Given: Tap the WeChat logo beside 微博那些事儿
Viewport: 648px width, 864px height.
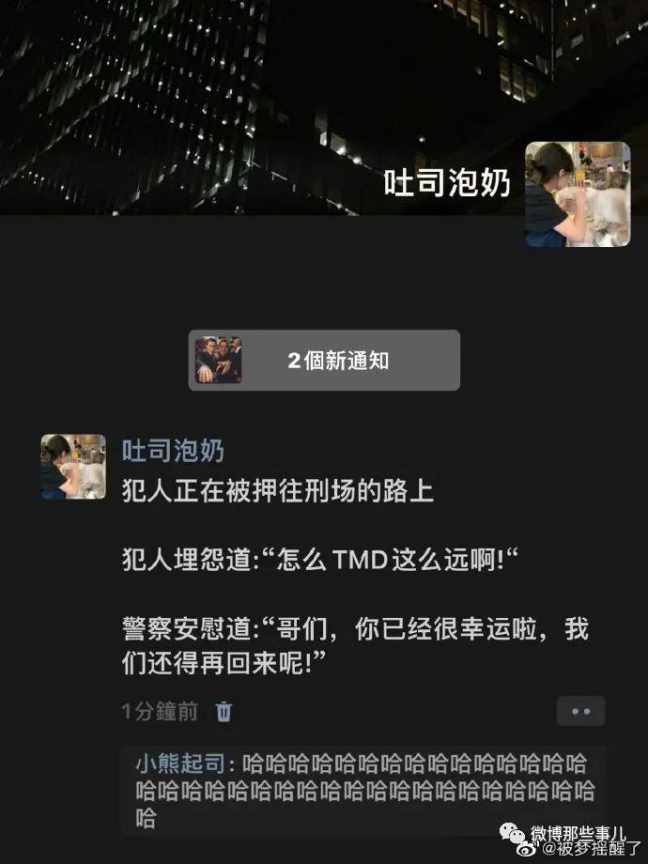Looking at the screenshot, I should coord(512,831).
